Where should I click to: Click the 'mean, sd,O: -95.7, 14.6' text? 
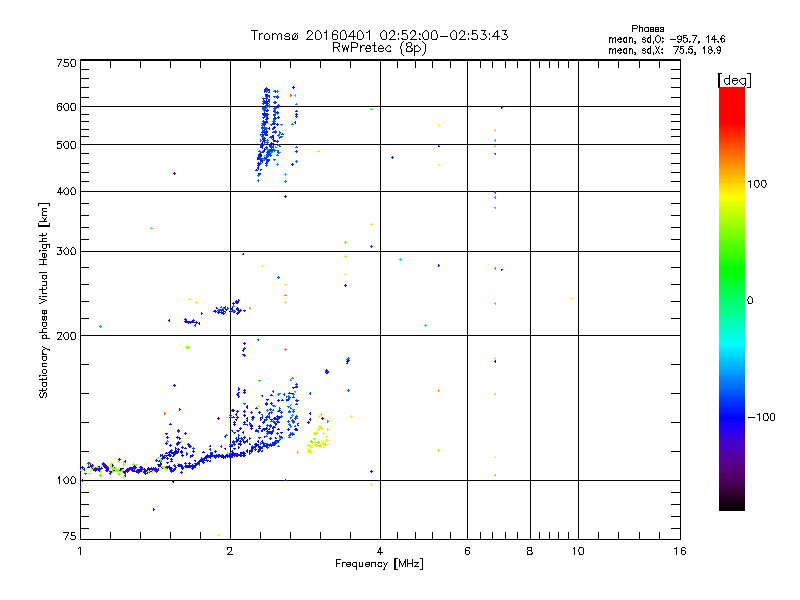[666, 39]
